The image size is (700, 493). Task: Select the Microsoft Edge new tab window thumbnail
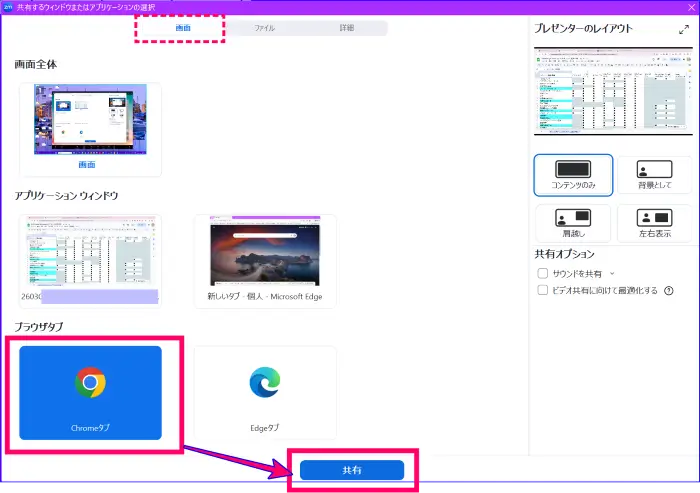tap(265, 255)
